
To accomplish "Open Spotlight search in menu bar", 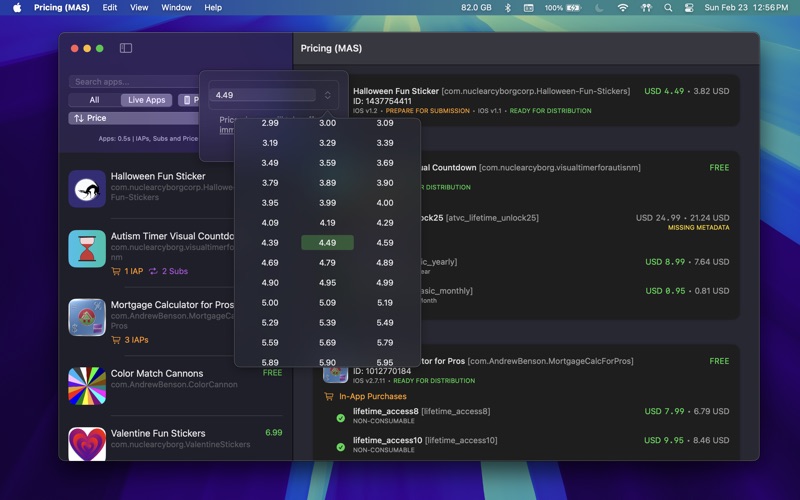I will 668,8.
